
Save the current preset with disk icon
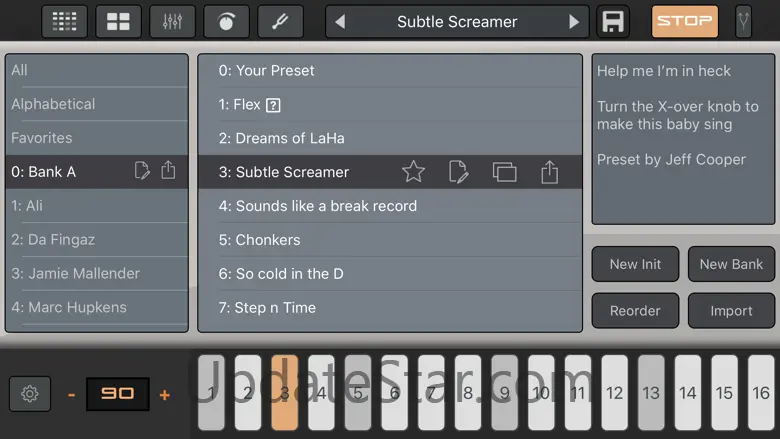613,21
